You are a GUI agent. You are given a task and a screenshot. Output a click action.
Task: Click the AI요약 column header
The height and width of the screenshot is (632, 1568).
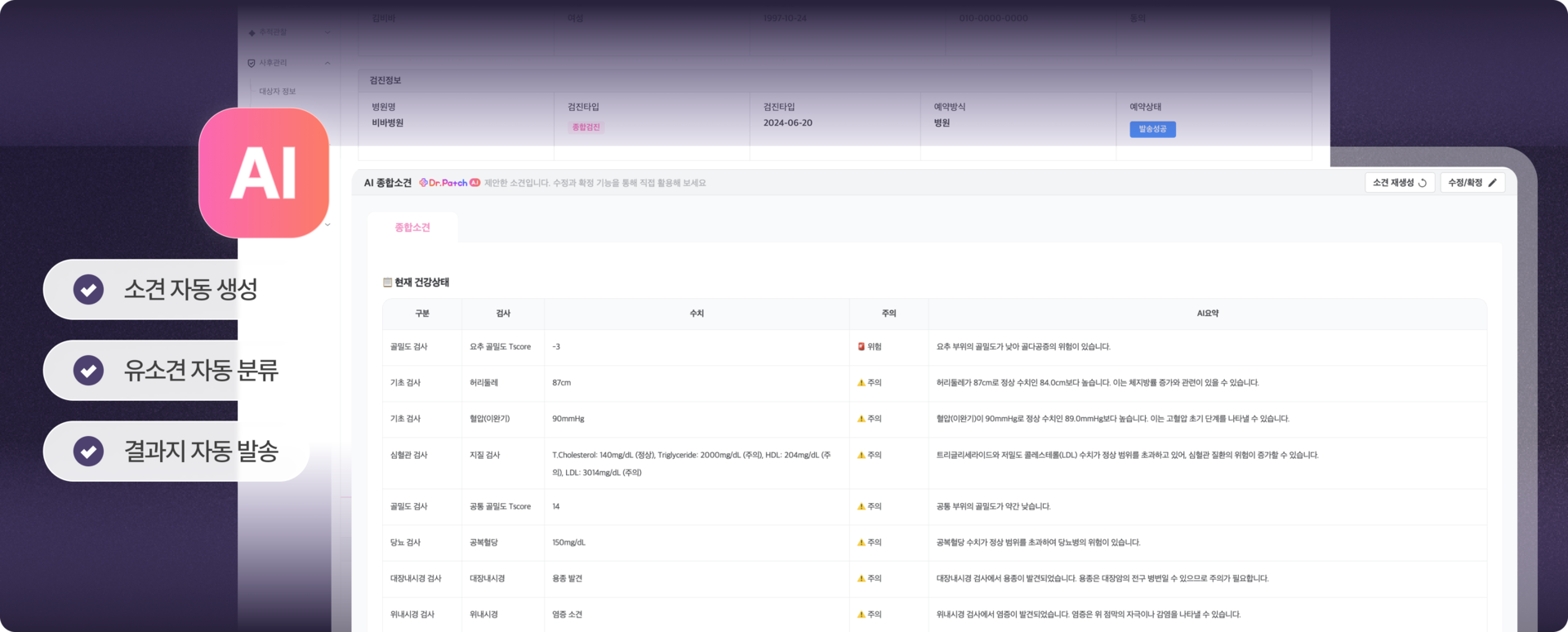click(1207, 314)
